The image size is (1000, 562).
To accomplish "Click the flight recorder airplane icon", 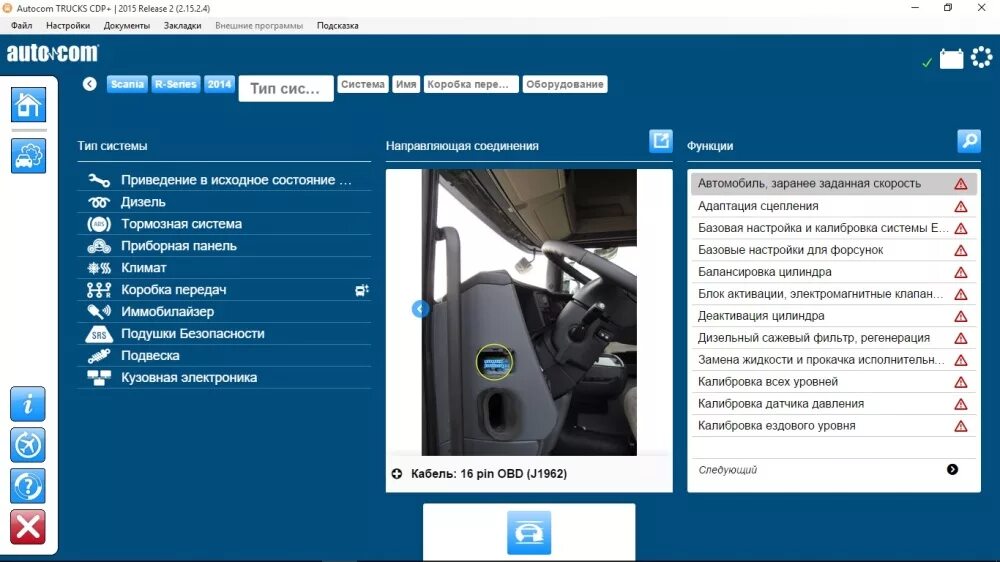I will point(27,445).
